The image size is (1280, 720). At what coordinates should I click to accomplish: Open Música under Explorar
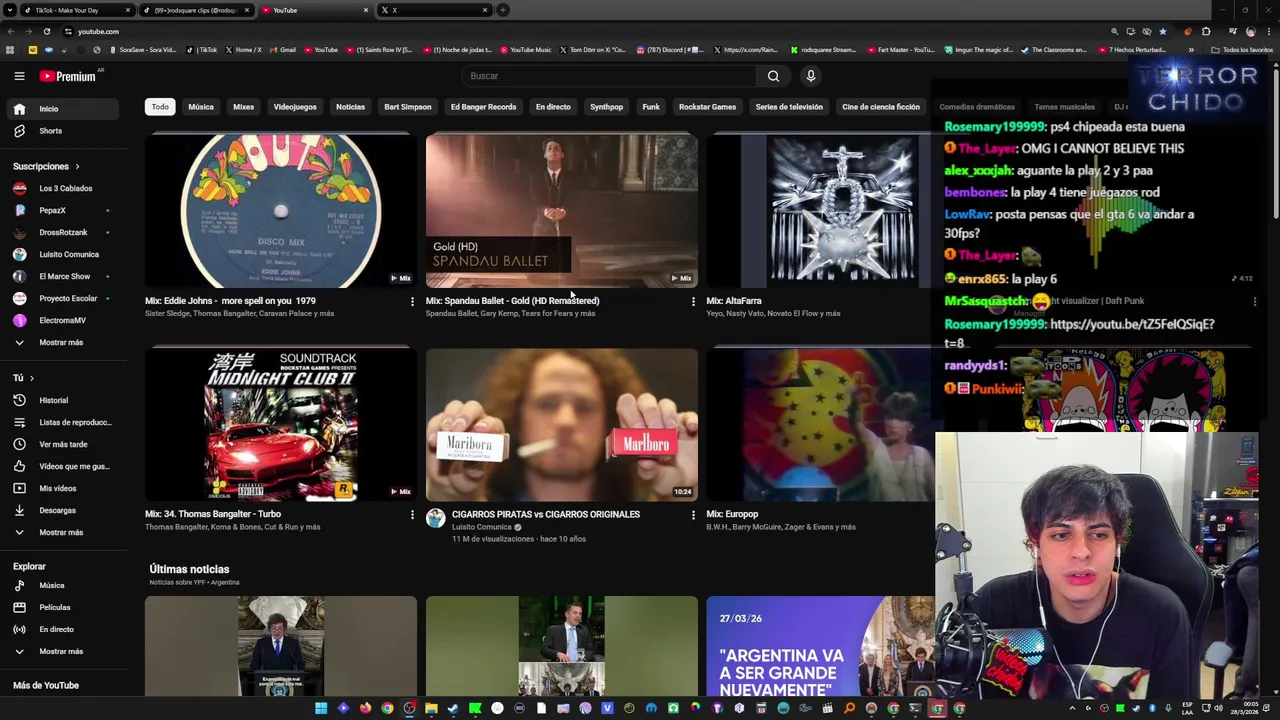64,585
